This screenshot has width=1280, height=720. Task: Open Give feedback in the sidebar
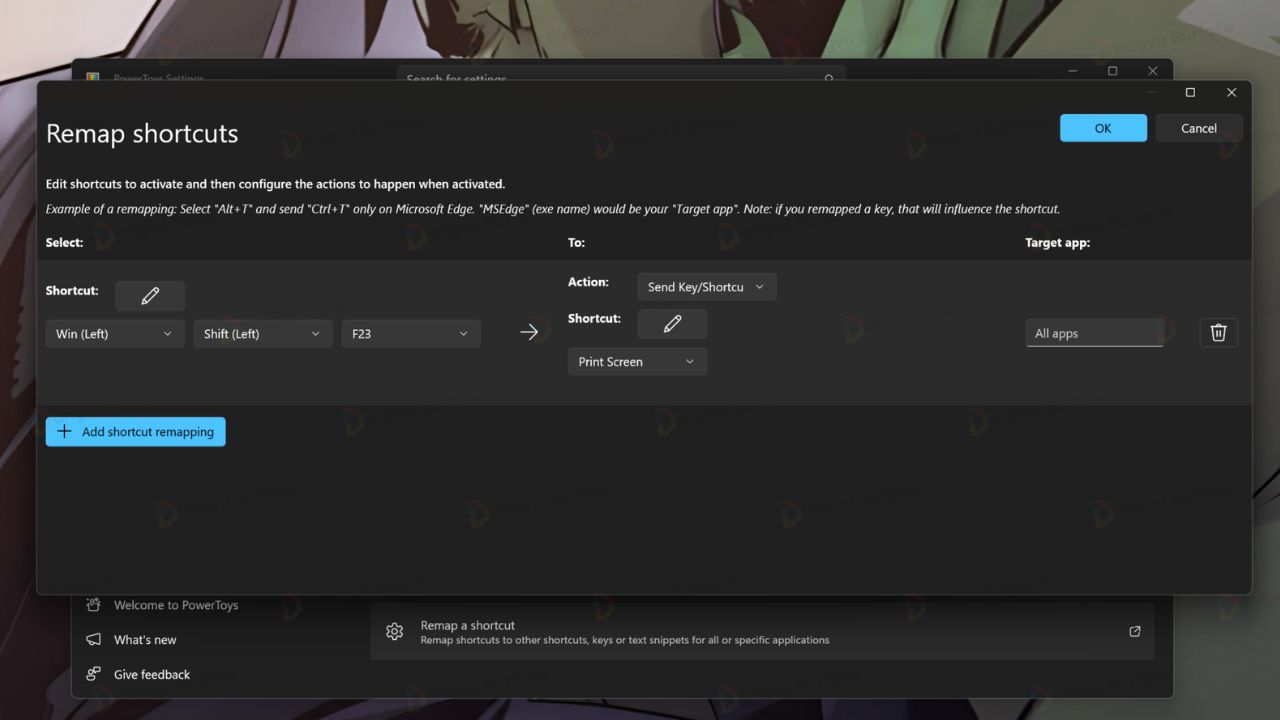pyautogui.click(x=152, y=674)
